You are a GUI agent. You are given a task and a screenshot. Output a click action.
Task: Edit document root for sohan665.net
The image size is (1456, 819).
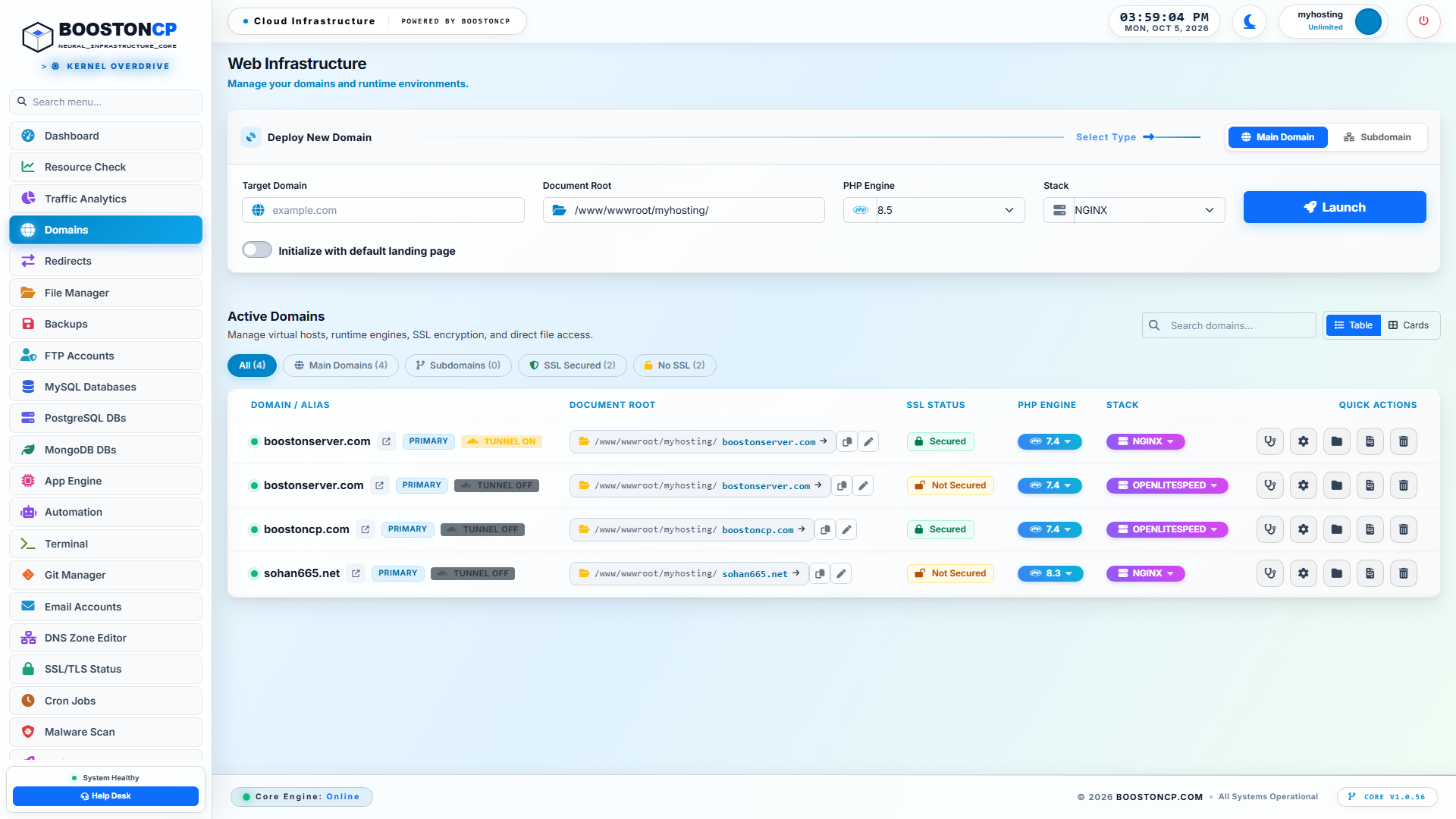(x=841, y=573)
